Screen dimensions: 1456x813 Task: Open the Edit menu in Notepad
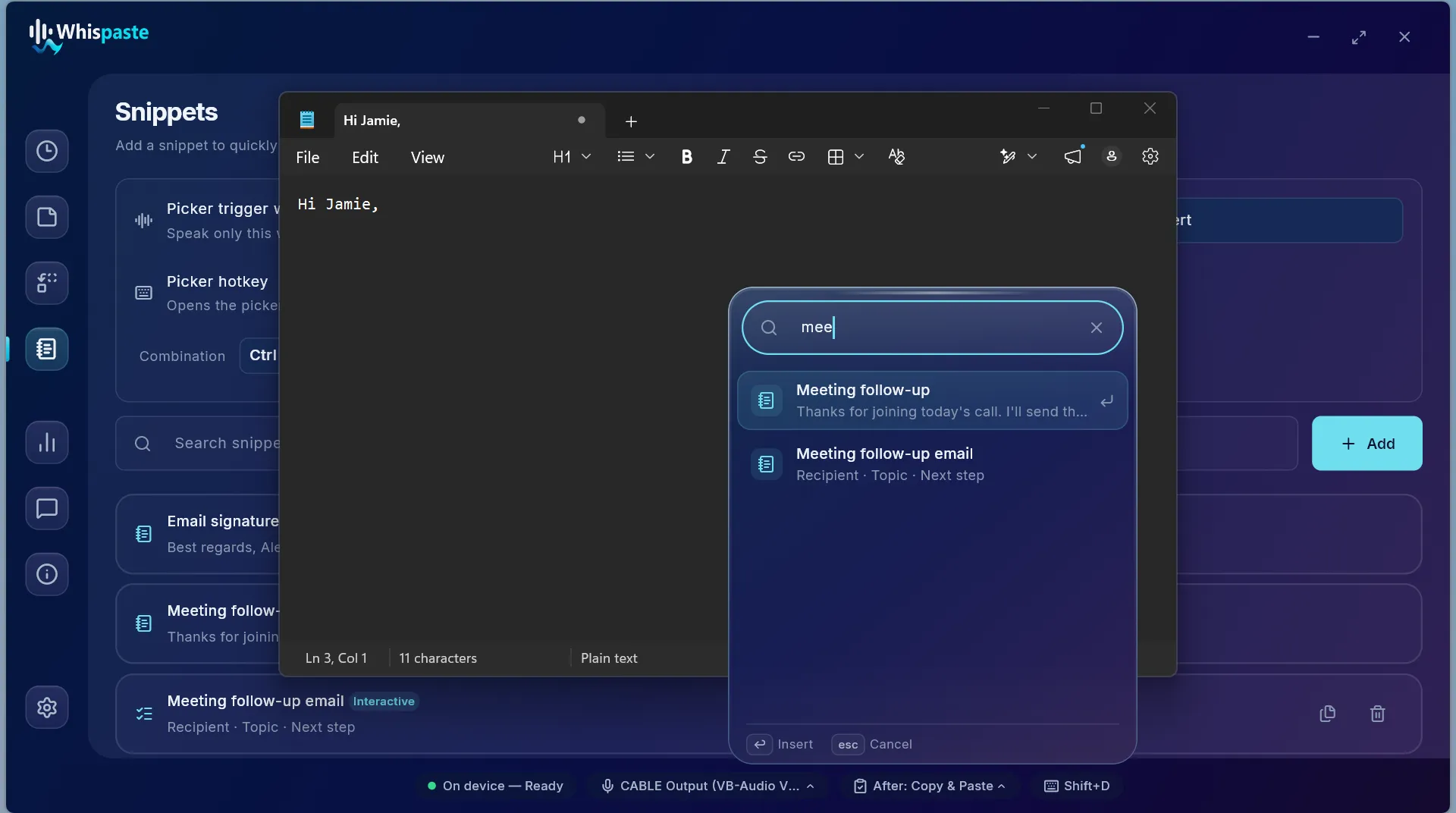pyautogui.click(x=365, y=158)
